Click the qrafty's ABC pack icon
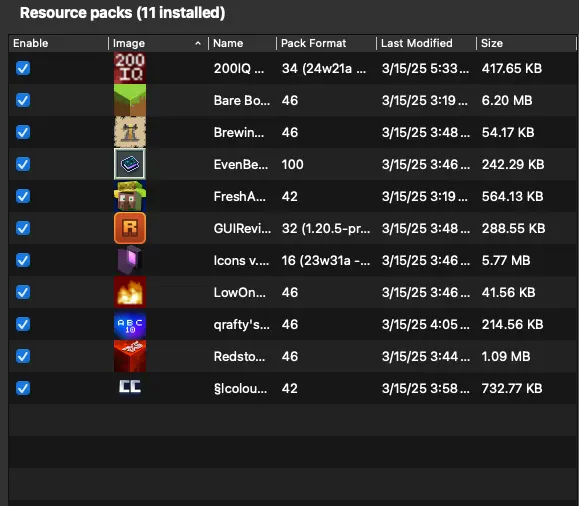 [130, 324]
